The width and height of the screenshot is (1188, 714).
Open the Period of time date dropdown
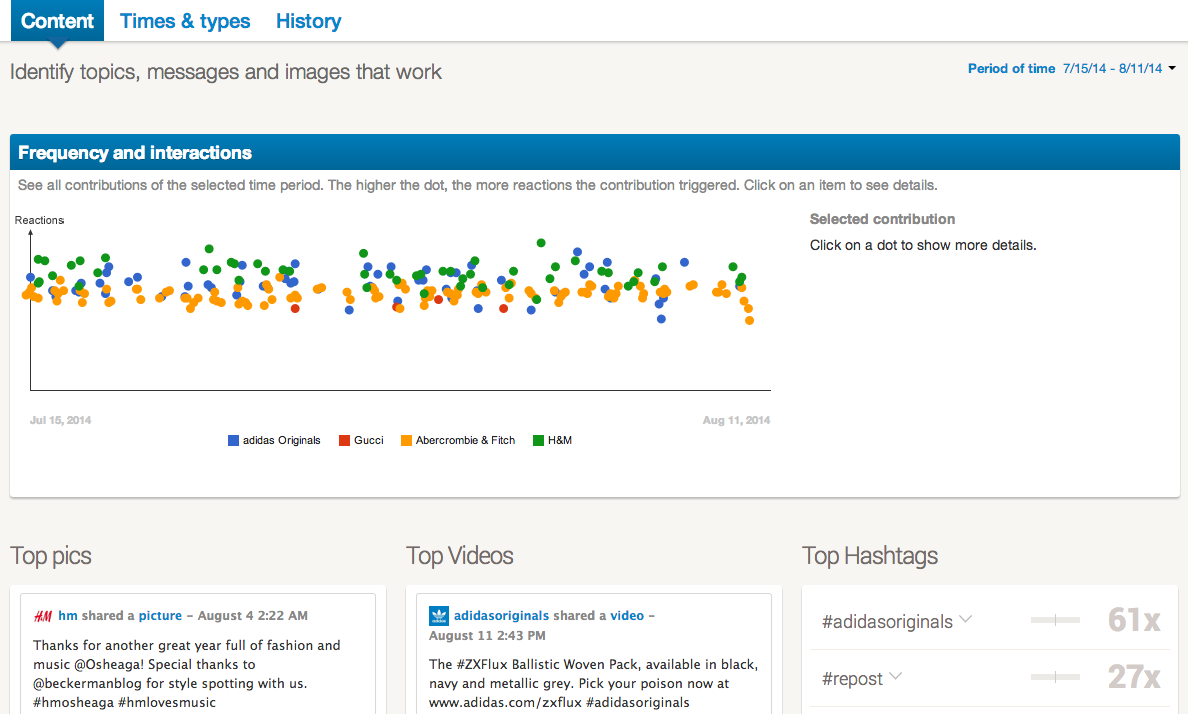tap(1119, 68)
